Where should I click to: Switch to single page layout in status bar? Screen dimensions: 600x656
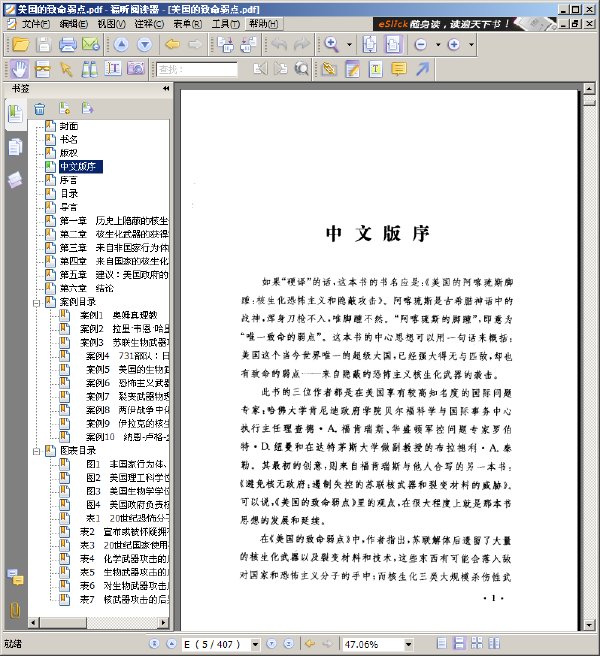click(x=441, y=643)
